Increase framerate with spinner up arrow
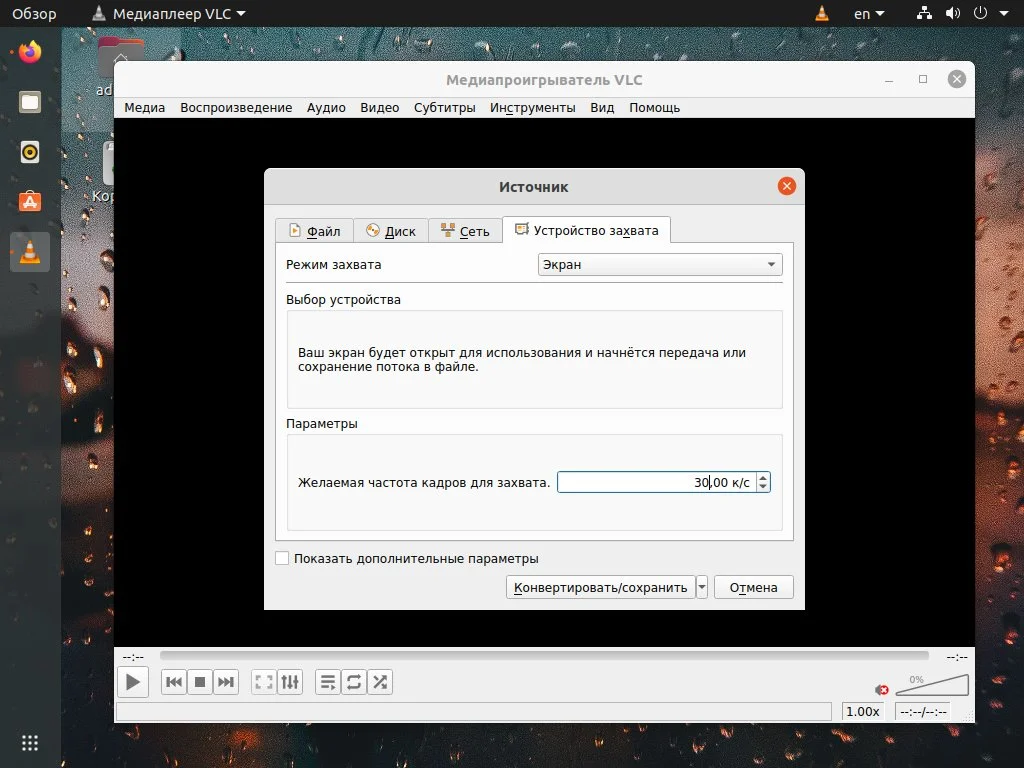Image resolution: width=1024 pixels, height=768 pixels. [x=762, y=477]
